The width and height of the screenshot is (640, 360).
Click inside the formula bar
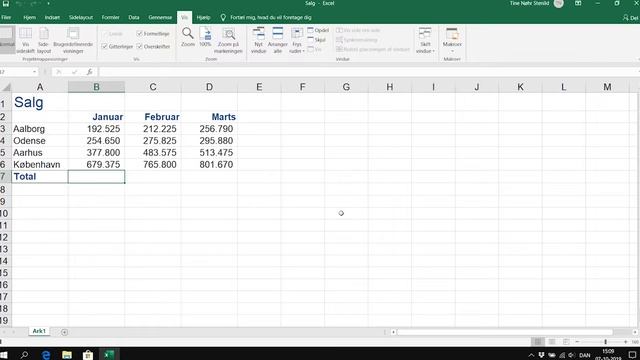click(367, 72)
